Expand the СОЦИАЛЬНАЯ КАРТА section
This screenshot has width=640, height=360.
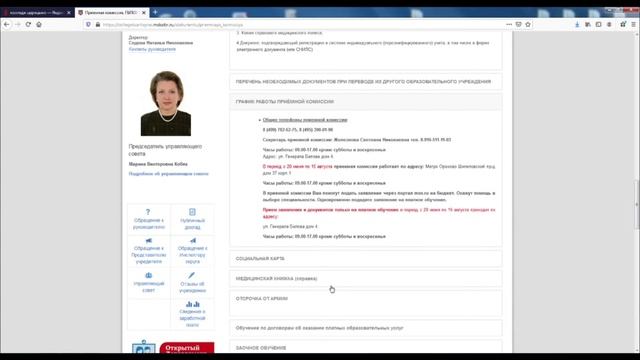(366, 259)
